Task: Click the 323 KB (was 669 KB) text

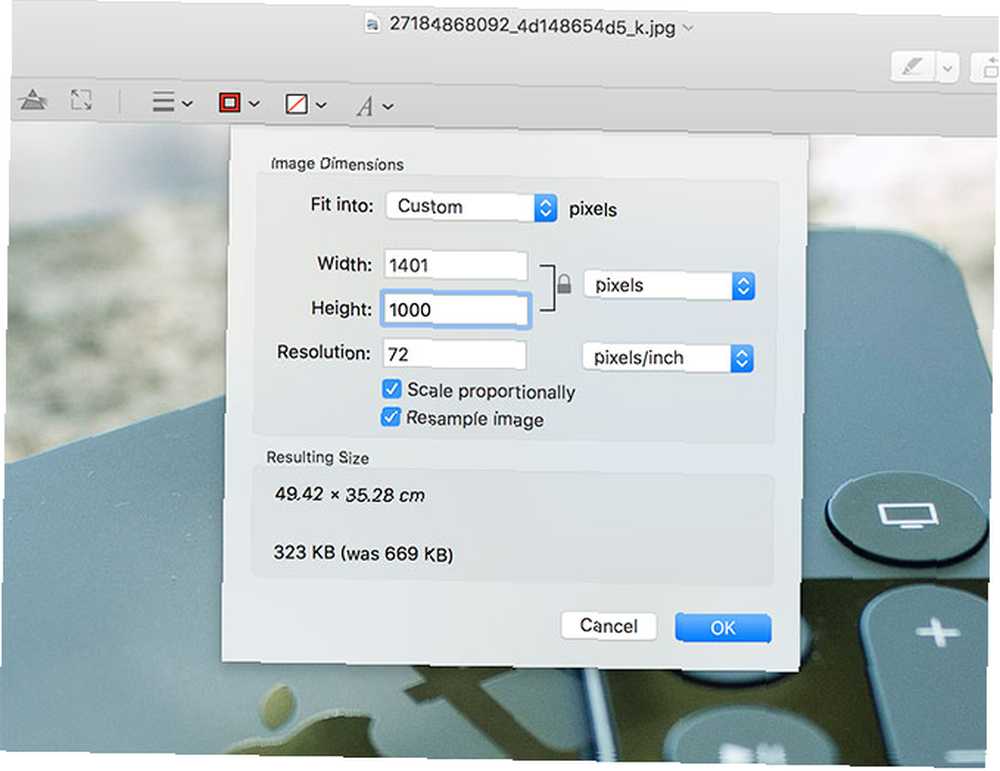Action: 363,553
